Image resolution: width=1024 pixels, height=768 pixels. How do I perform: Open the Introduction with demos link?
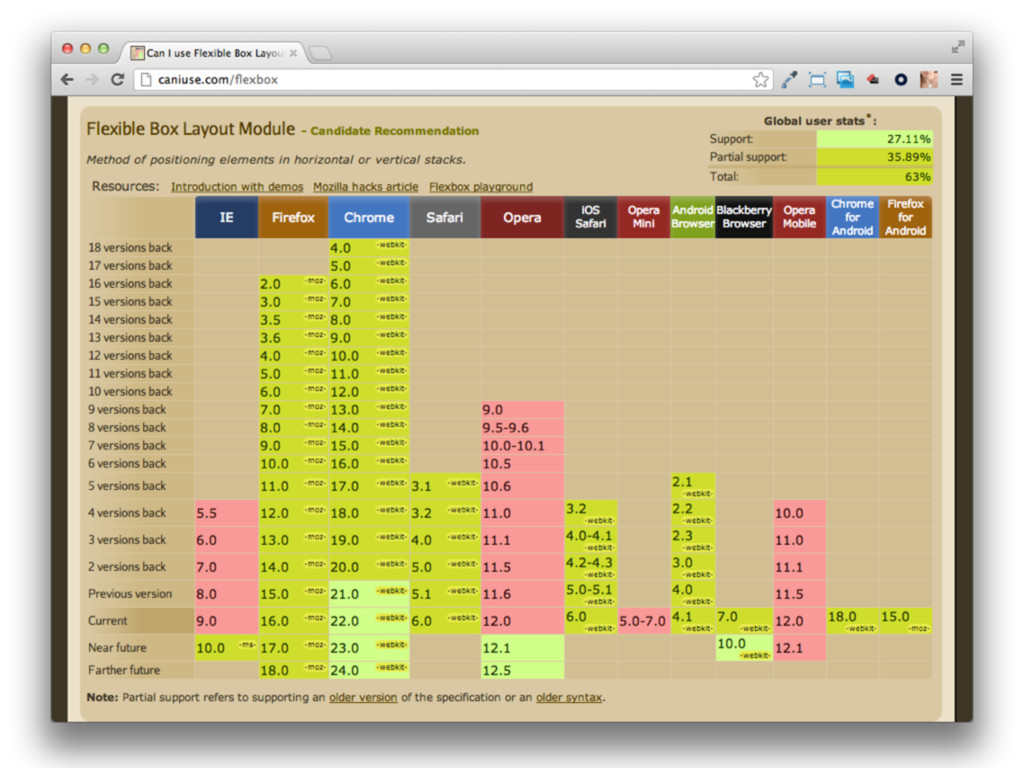[237, 187]
